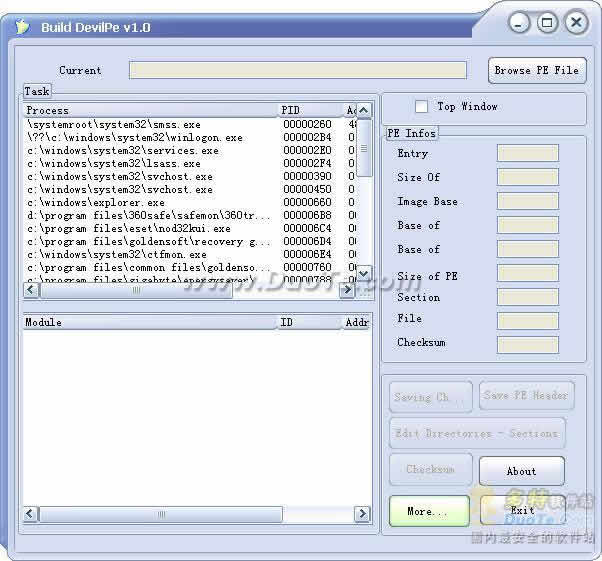The image size is (602, 561).
Task: Click the Entry value field
Action: (528, 153)
